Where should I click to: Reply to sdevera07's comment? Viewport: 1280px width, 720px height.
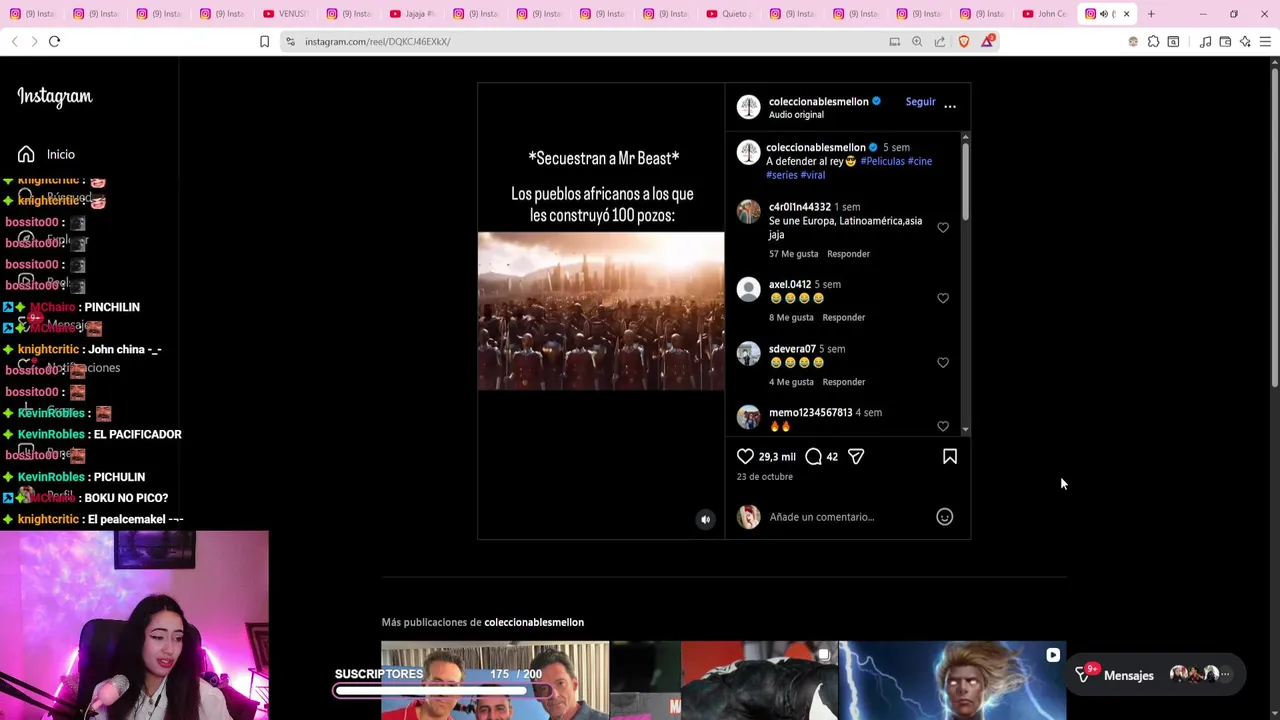(x=843, y=382)
